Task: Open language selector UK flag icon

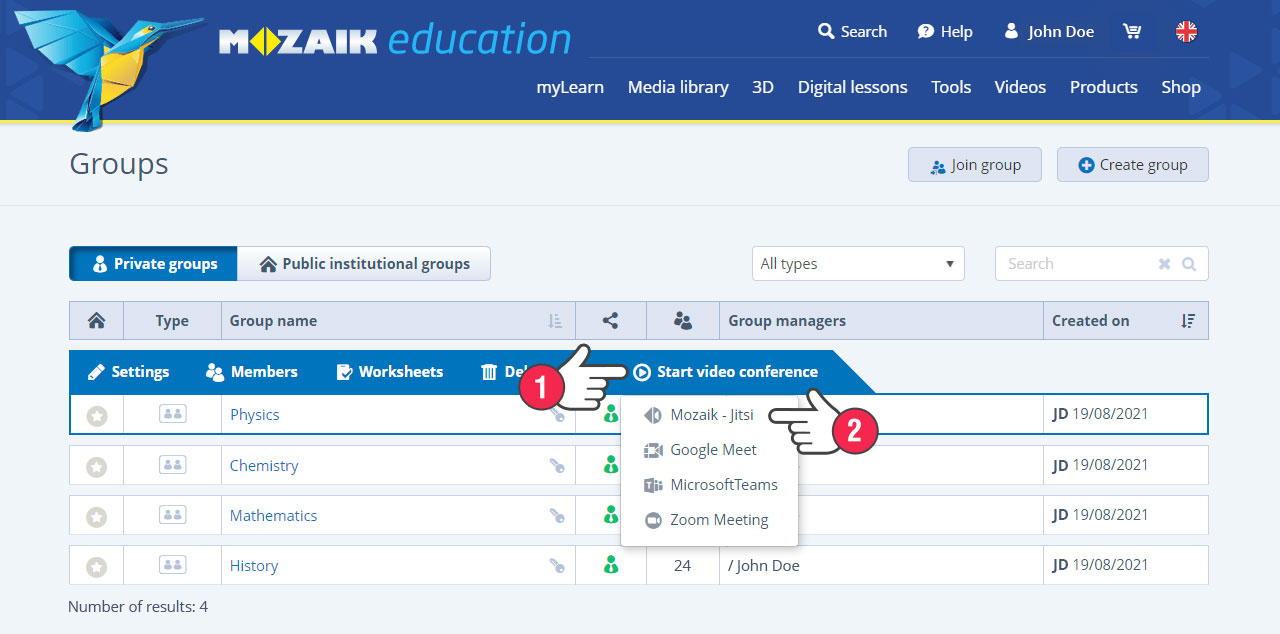Action: [x=1186, y=31]
